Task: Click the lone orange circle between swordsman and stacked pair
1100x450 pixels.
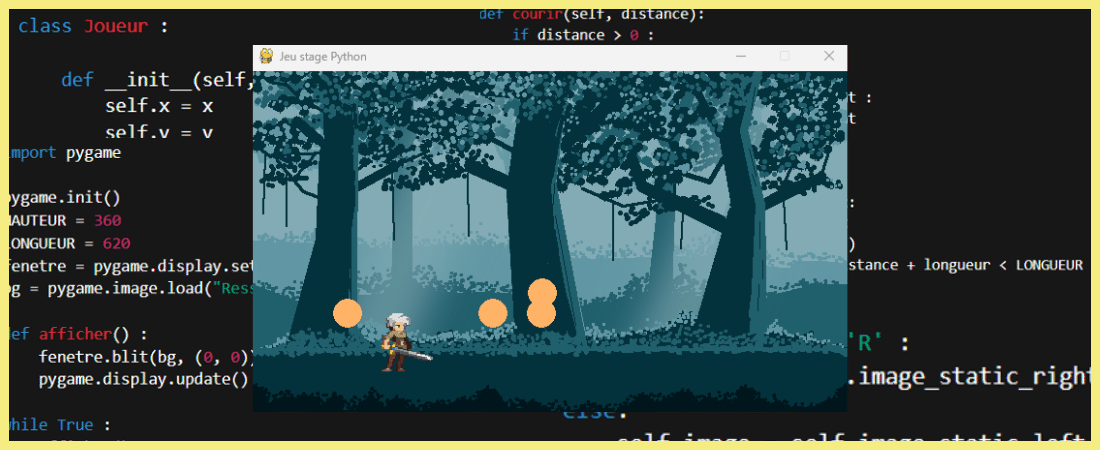Action: (x=492, y=313)
